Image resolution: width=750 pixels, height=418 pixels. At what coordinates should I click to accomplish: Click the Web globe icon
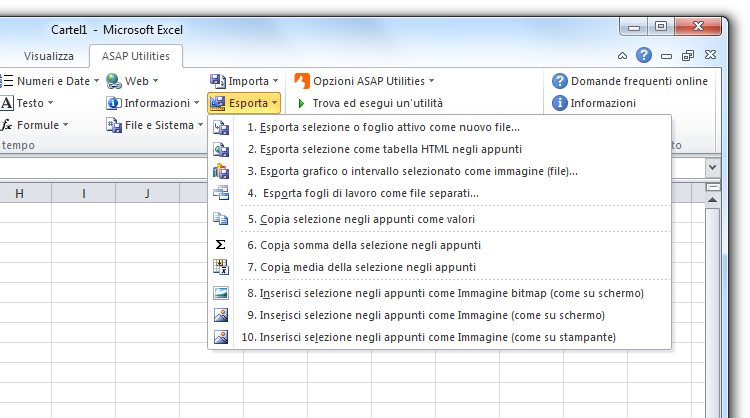click(x=114, y=81)
